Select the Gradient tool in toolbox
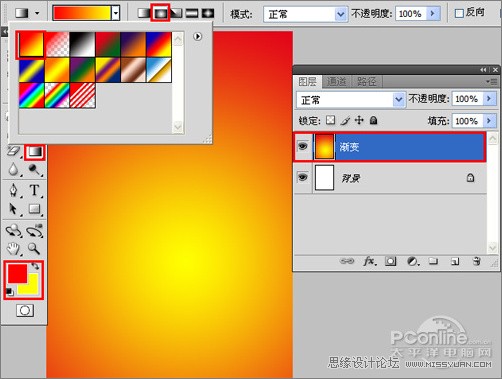Image resolution: width=502 pixels, height=379 pixels. (x=35, y=152)
